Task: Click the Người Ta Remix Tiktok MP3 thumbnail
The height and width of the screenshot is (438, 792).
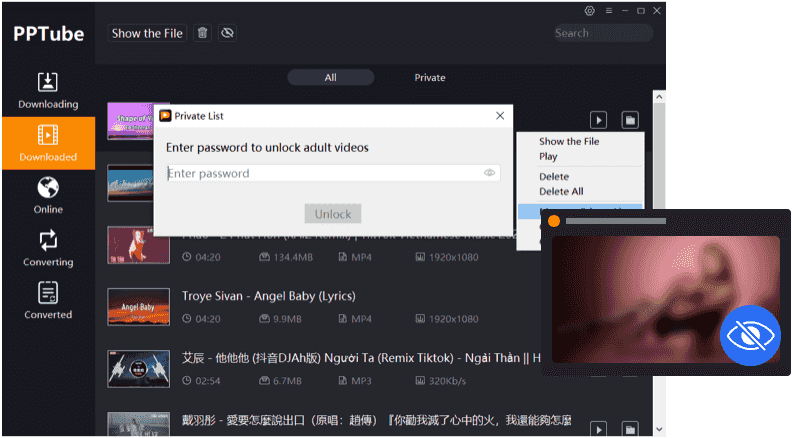Action: (x=138, y=369)
